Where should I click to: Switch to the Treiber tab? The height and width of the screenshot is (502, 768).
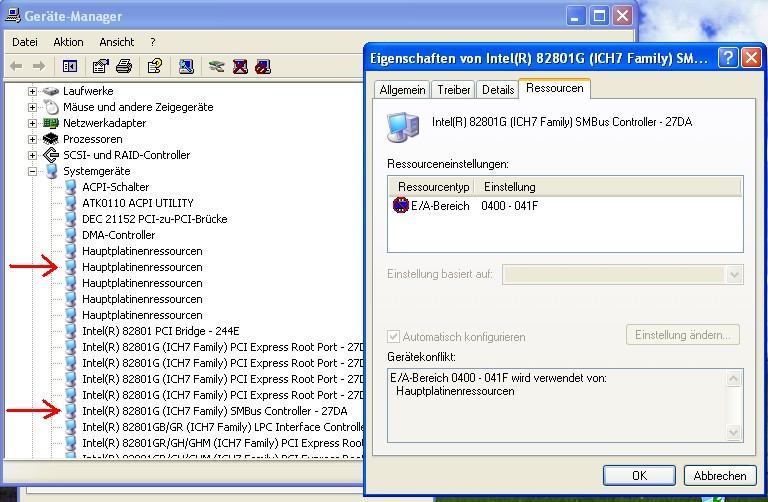[x=454, y=90]
